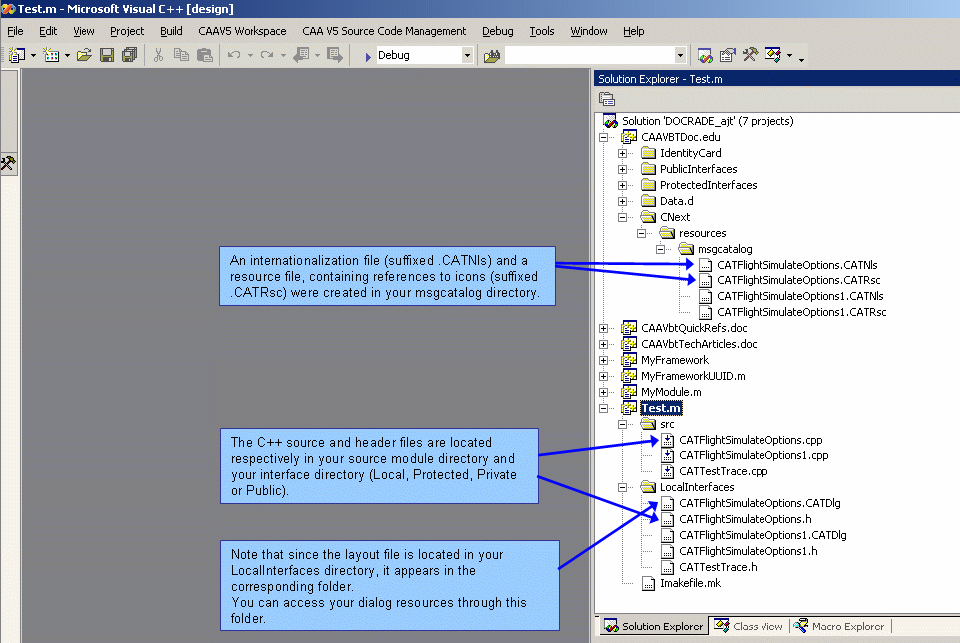Click the Save All toolbar icon
This screenshot has width=960, height=643.
click(x=129, y=55)
